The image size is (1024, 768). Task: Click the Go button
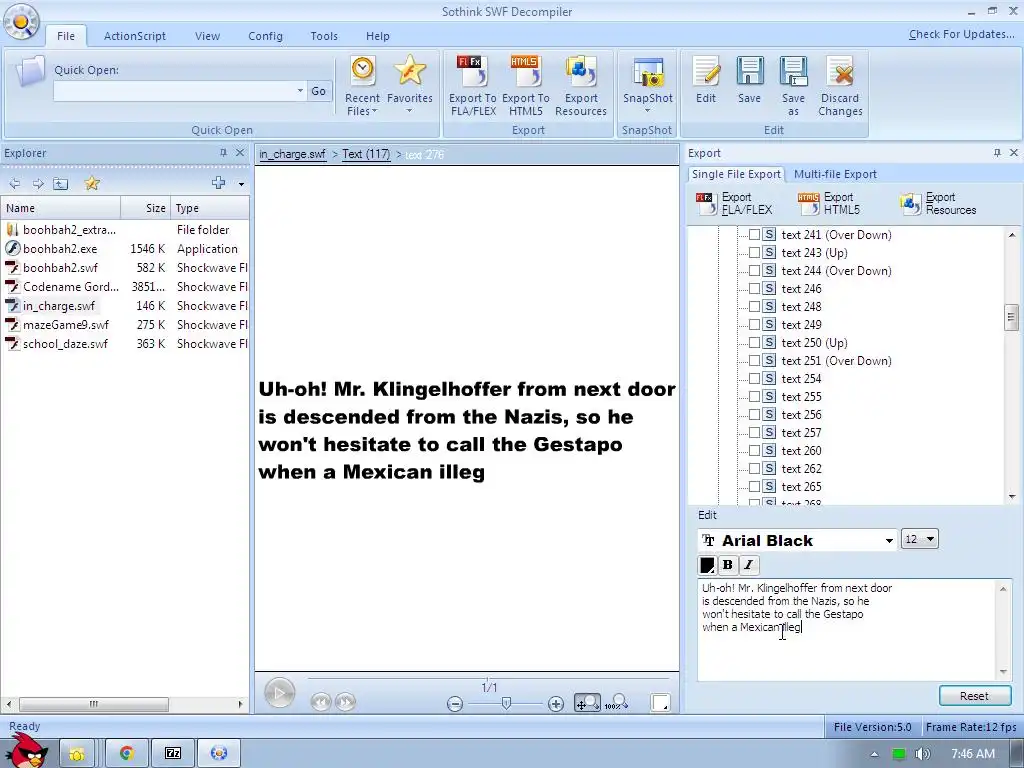(319, 91)
